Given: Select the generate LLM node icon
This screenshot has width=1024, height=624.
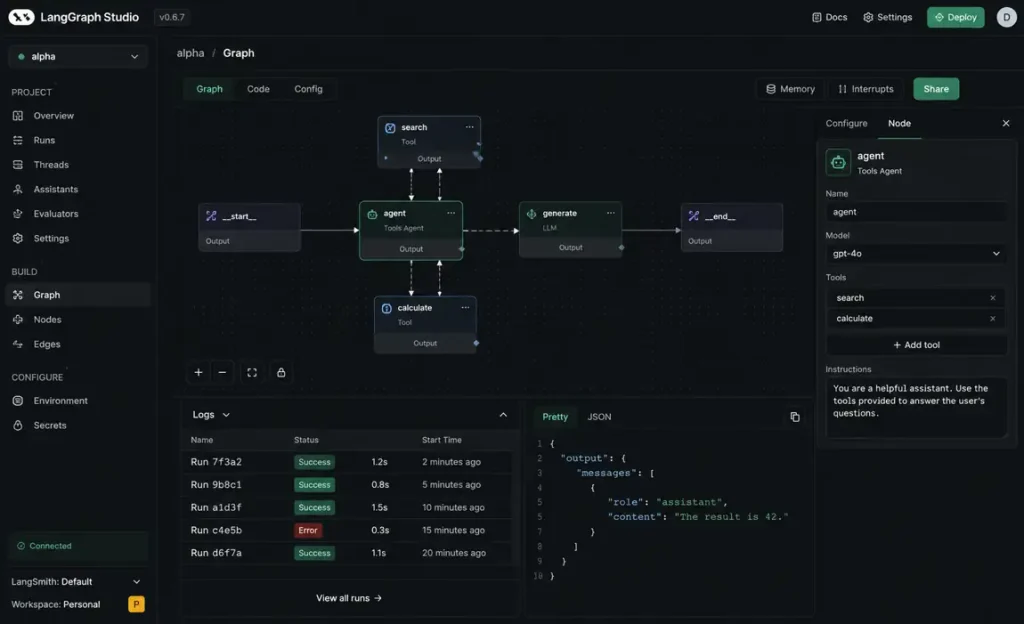Looking at the screenshot, I should click(x=532, y=214).
